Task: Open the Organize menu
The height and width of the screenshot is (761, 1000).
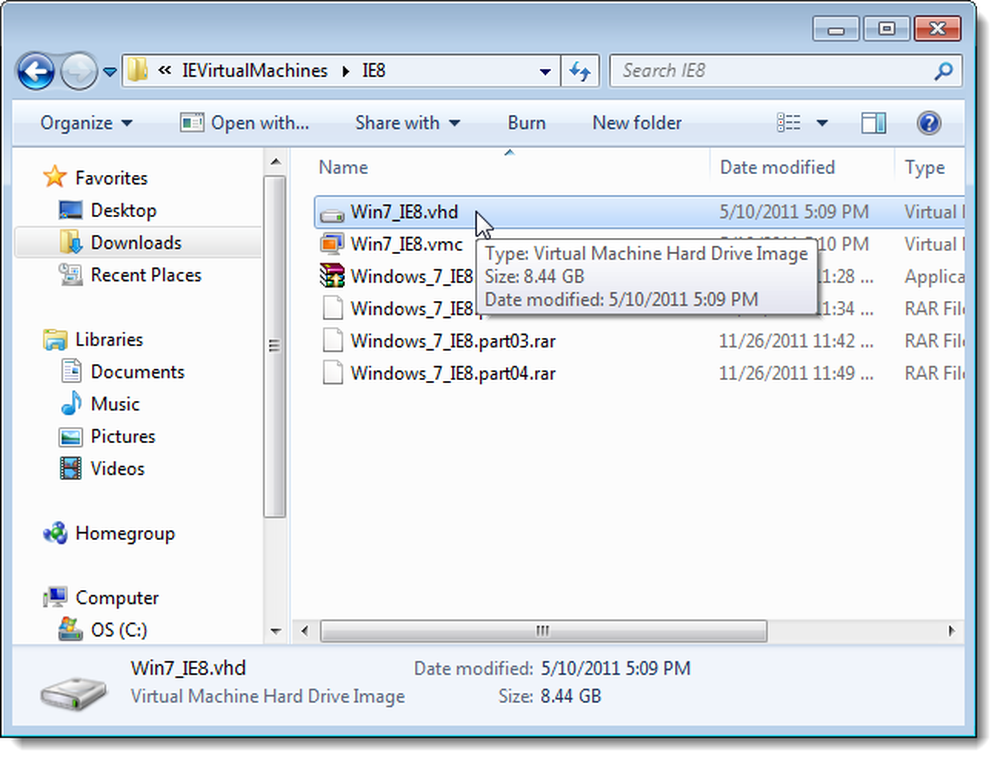Action: [86, 122]
